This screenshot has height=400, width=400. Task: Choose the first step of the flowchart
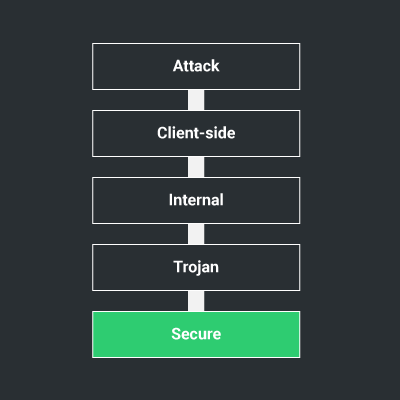pos(196,66)
